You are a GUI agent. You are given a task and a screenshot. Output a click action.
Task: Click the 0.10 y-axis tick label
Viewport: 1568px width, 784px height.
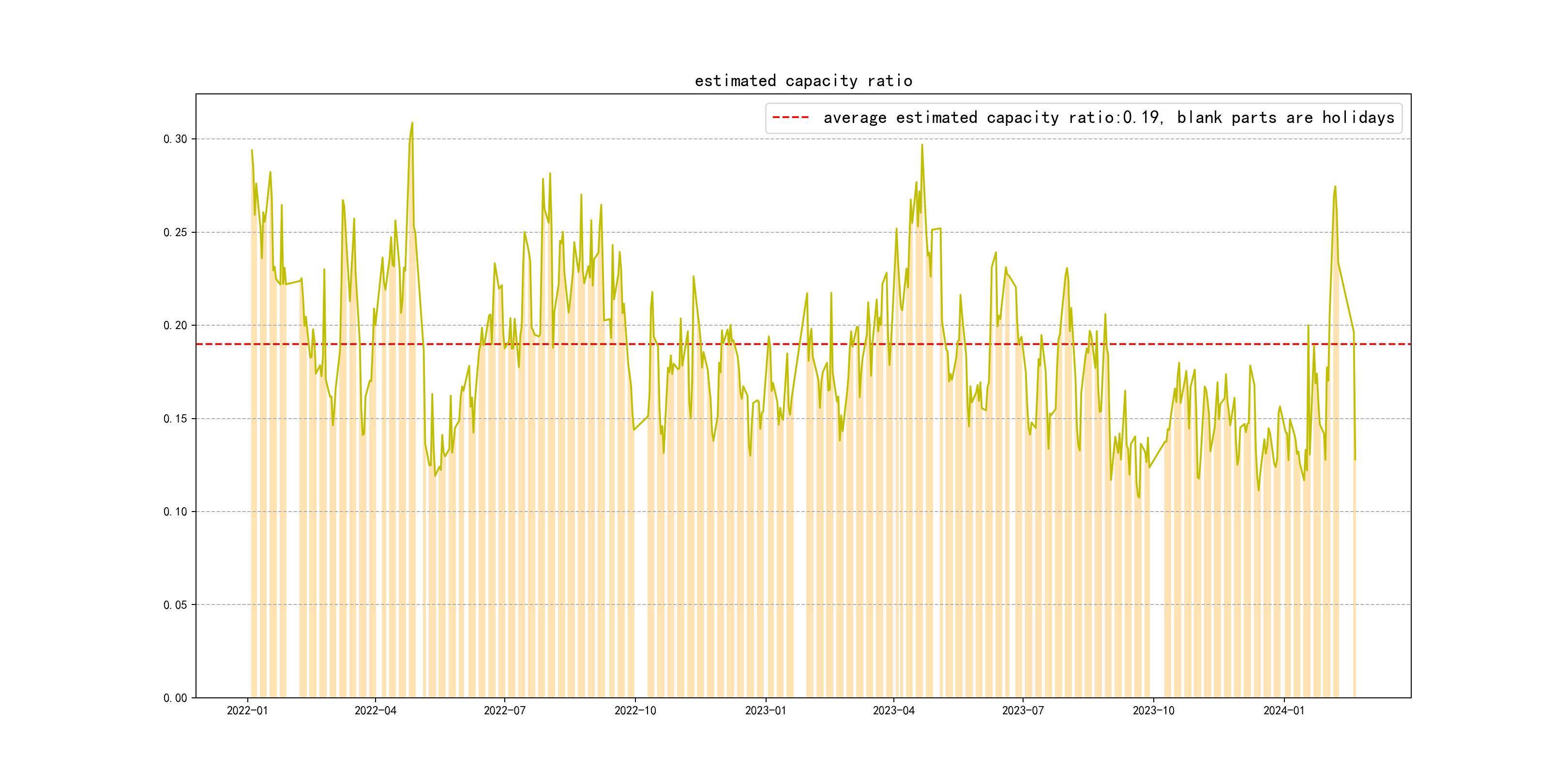point(175,512)
